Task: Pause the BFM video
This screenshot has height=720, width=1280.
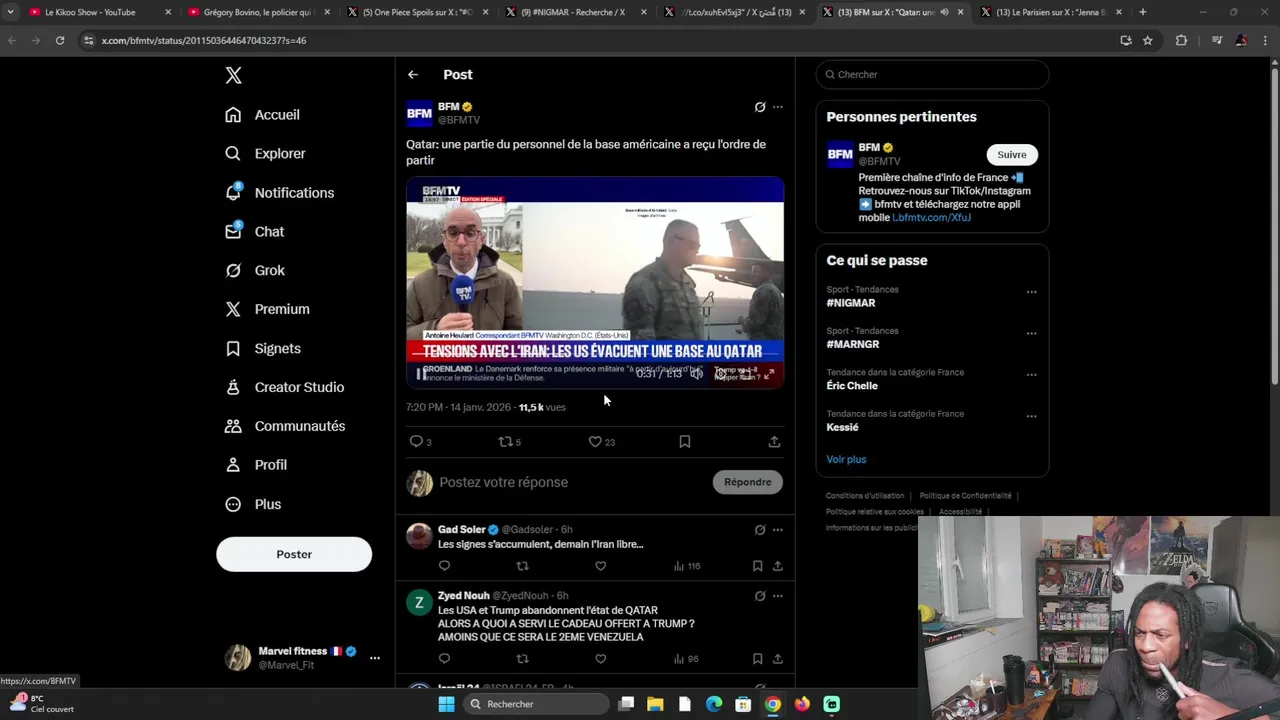Action: [x=422, y=374]
